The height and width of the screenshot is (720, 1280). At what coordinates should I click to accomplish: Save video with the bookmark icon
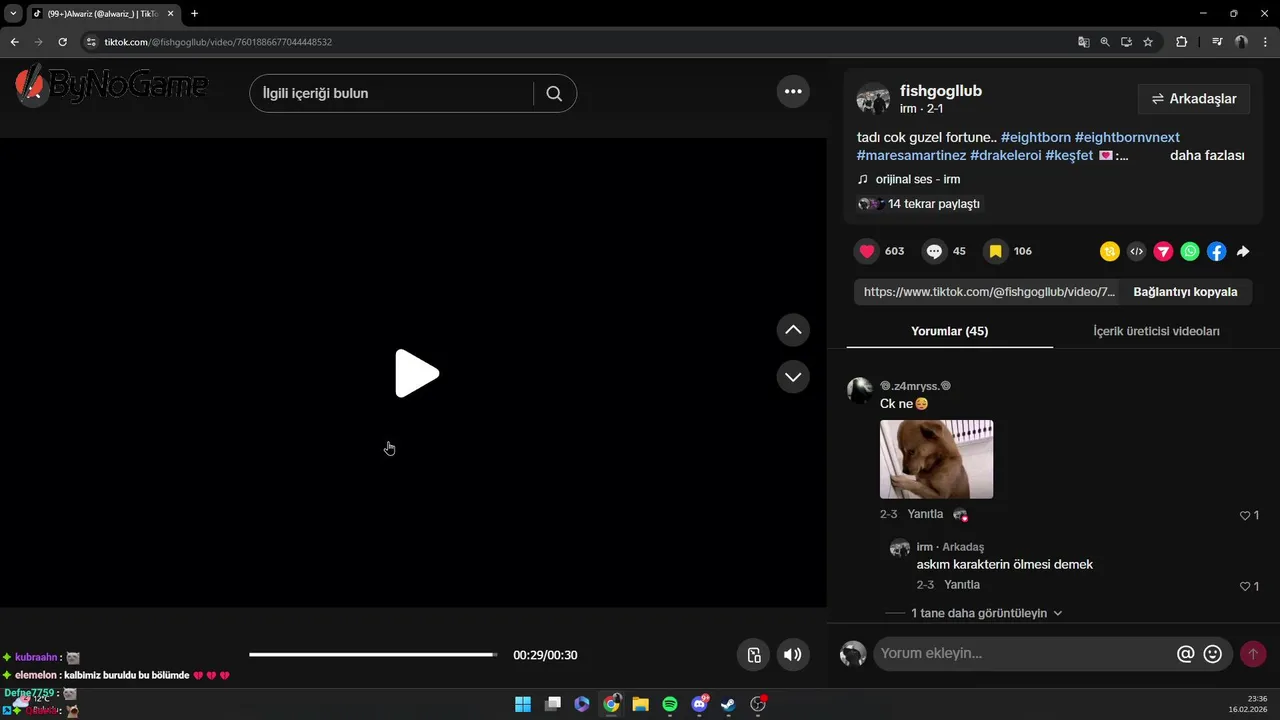pos(995,251)
